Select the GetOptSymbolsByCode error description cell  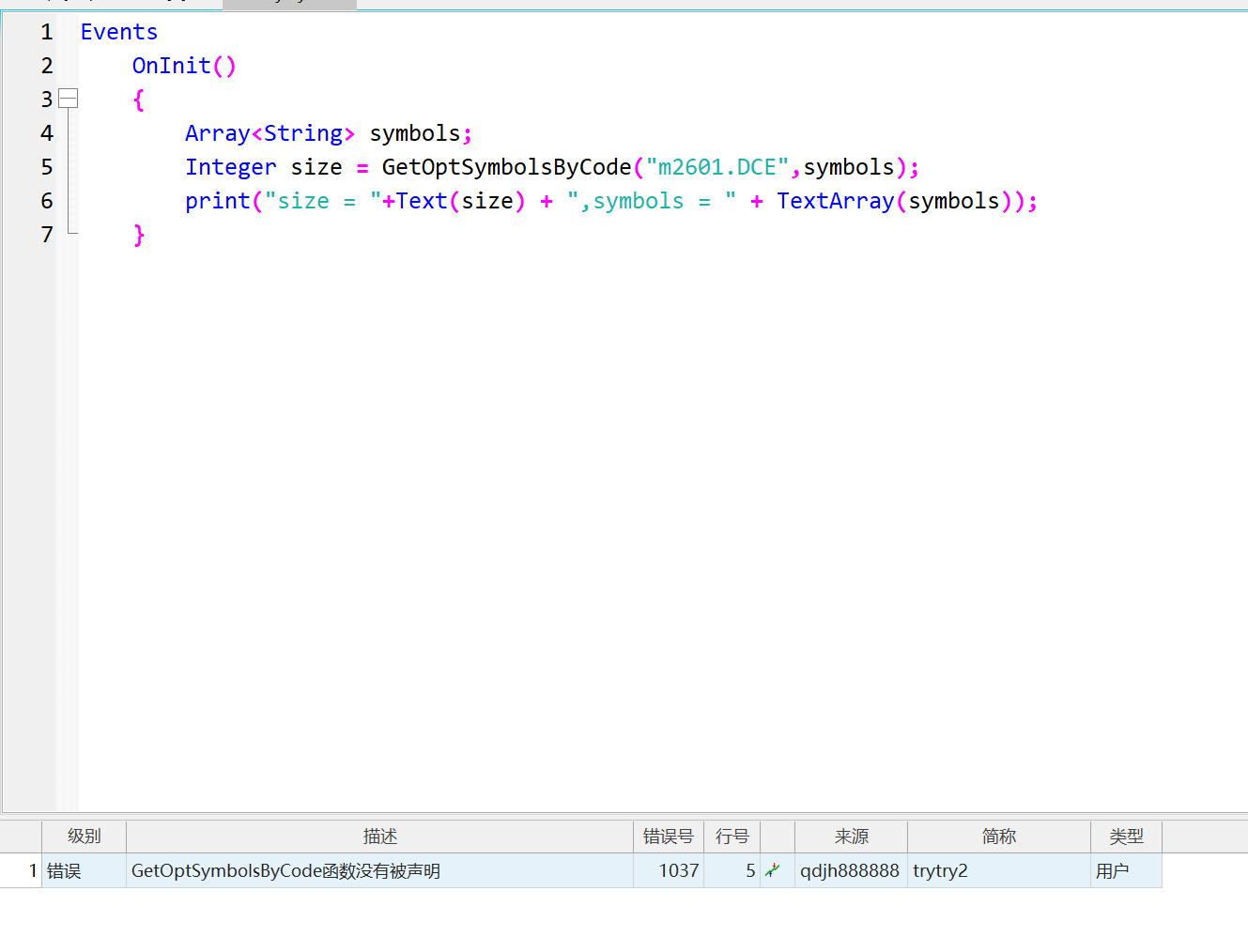[285, 870]
